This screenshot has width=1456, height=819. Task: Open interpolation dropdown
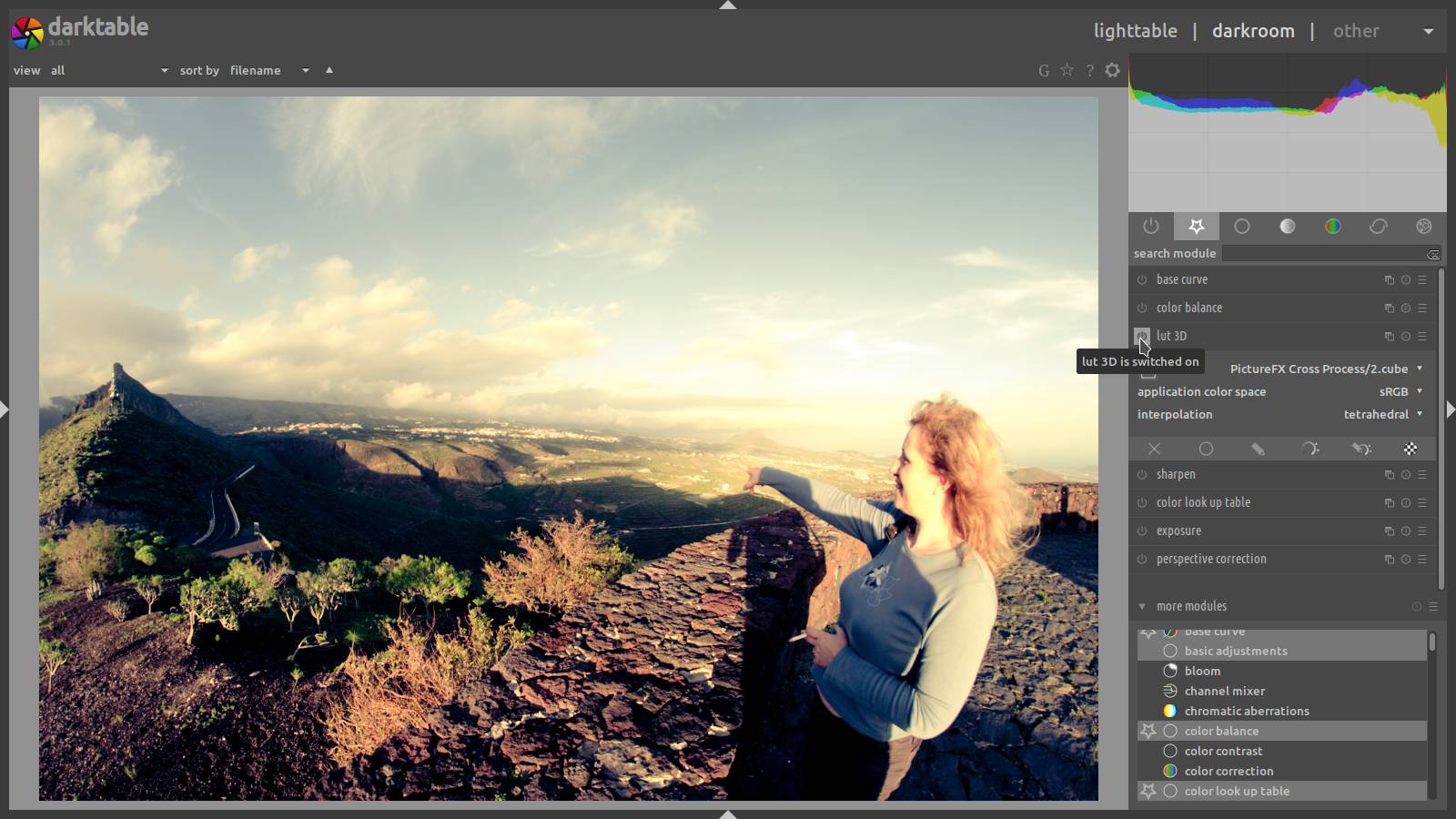[x=1280, y=414]
